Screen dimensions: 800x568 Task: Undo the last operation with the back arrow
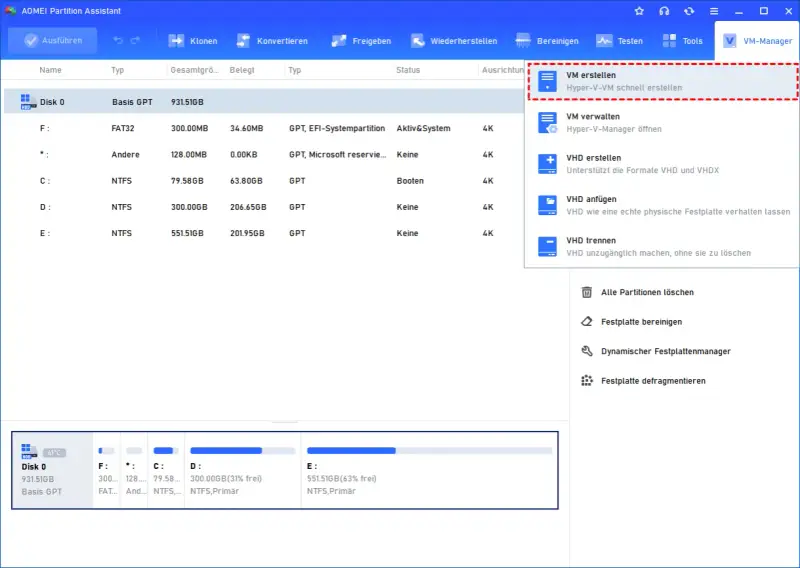point(118,40)
